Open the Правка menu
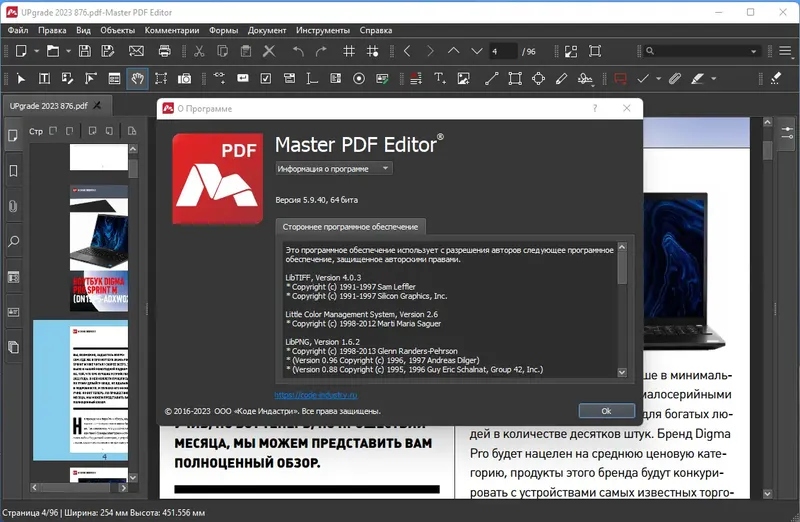The width and height of the screenshot is (800, 522). pyautogui.click(x=52, y=30)
